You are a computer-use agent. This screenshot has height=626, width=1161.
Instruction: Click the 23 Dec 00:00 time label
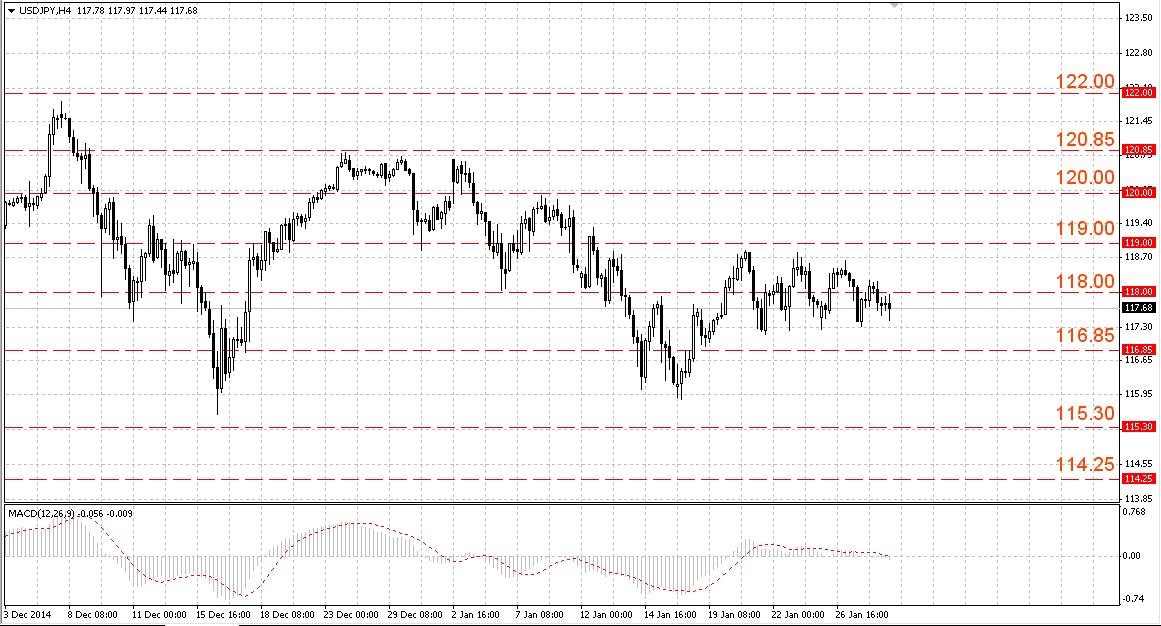(x=351, y=615)
